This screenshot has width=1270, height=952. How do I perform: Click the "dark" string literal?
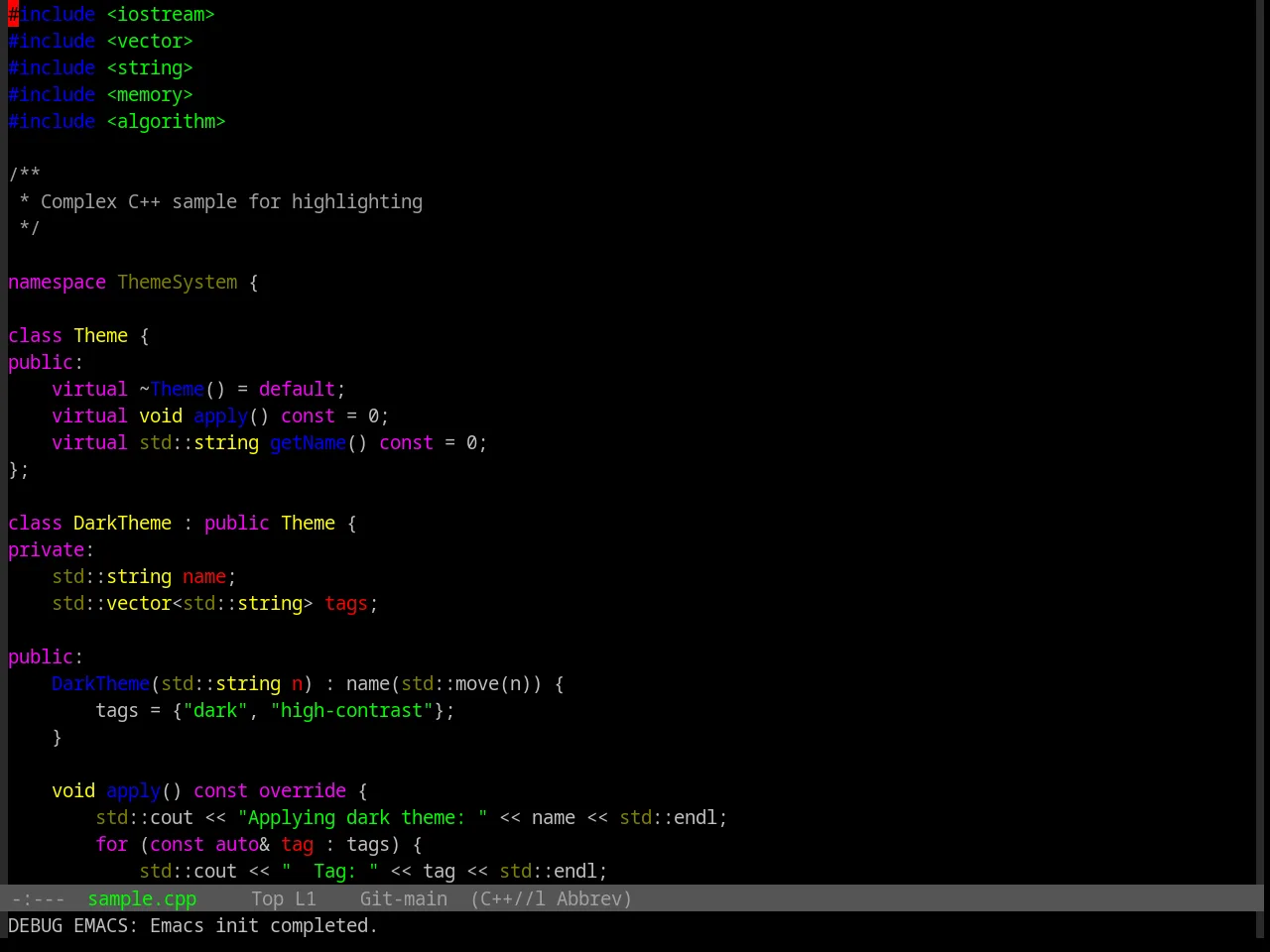tap(215, 710)
